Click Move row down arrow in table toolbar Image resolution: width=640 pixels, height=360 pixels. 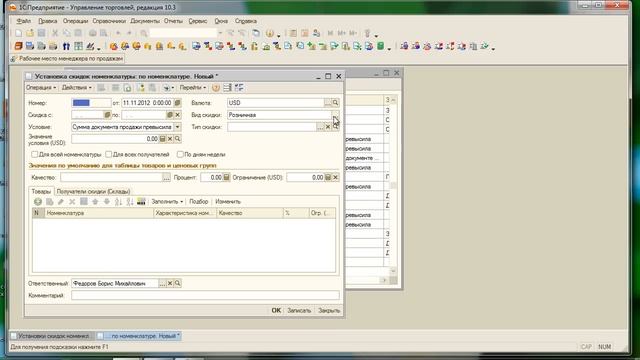107,202
